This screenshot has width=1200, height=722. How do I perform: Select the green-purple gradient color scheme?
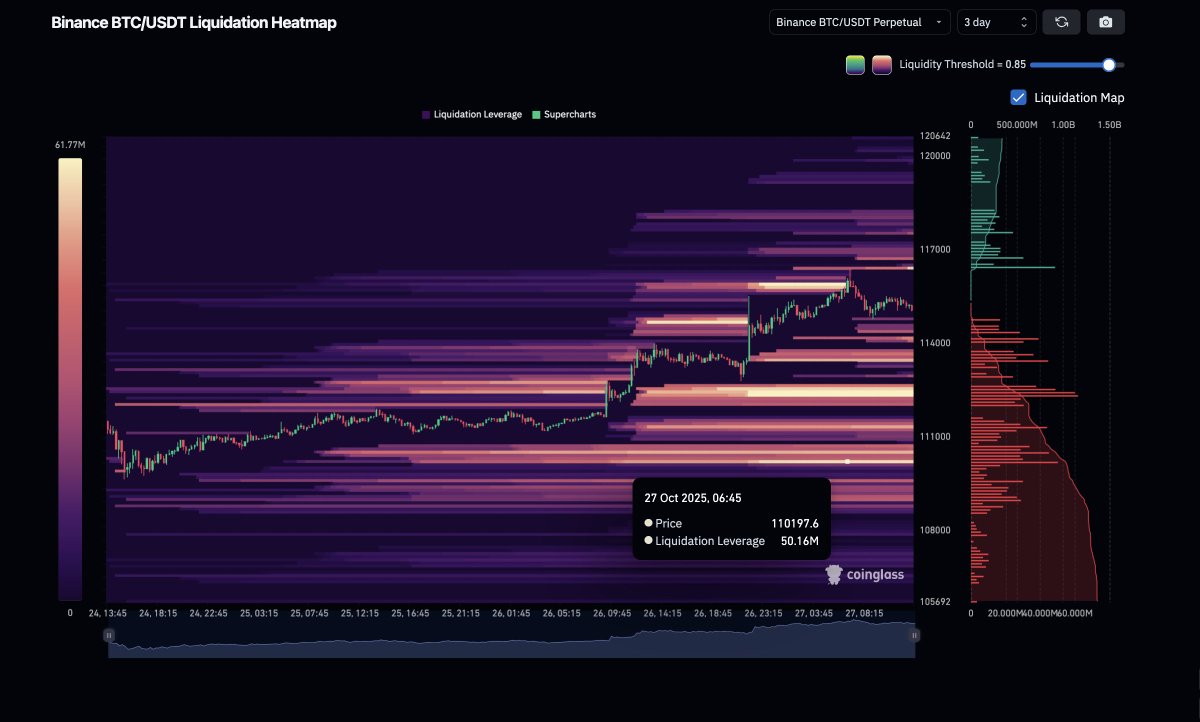855,64
